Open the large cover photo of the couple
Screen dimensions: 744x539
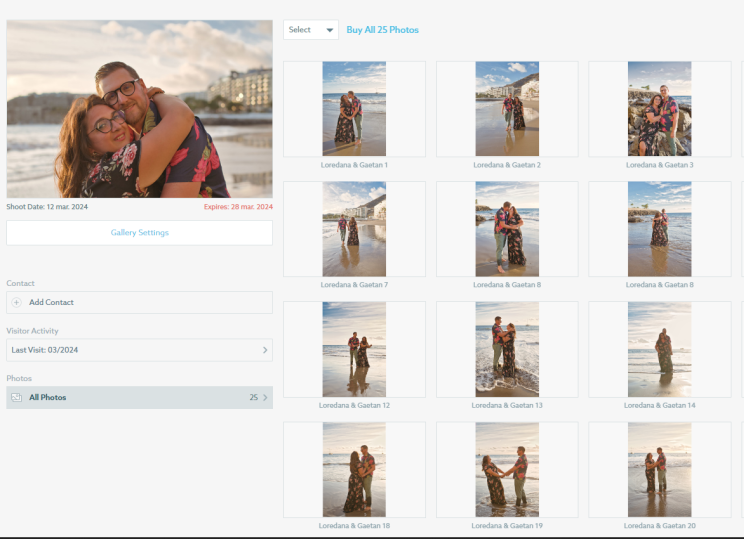point(139,109)
